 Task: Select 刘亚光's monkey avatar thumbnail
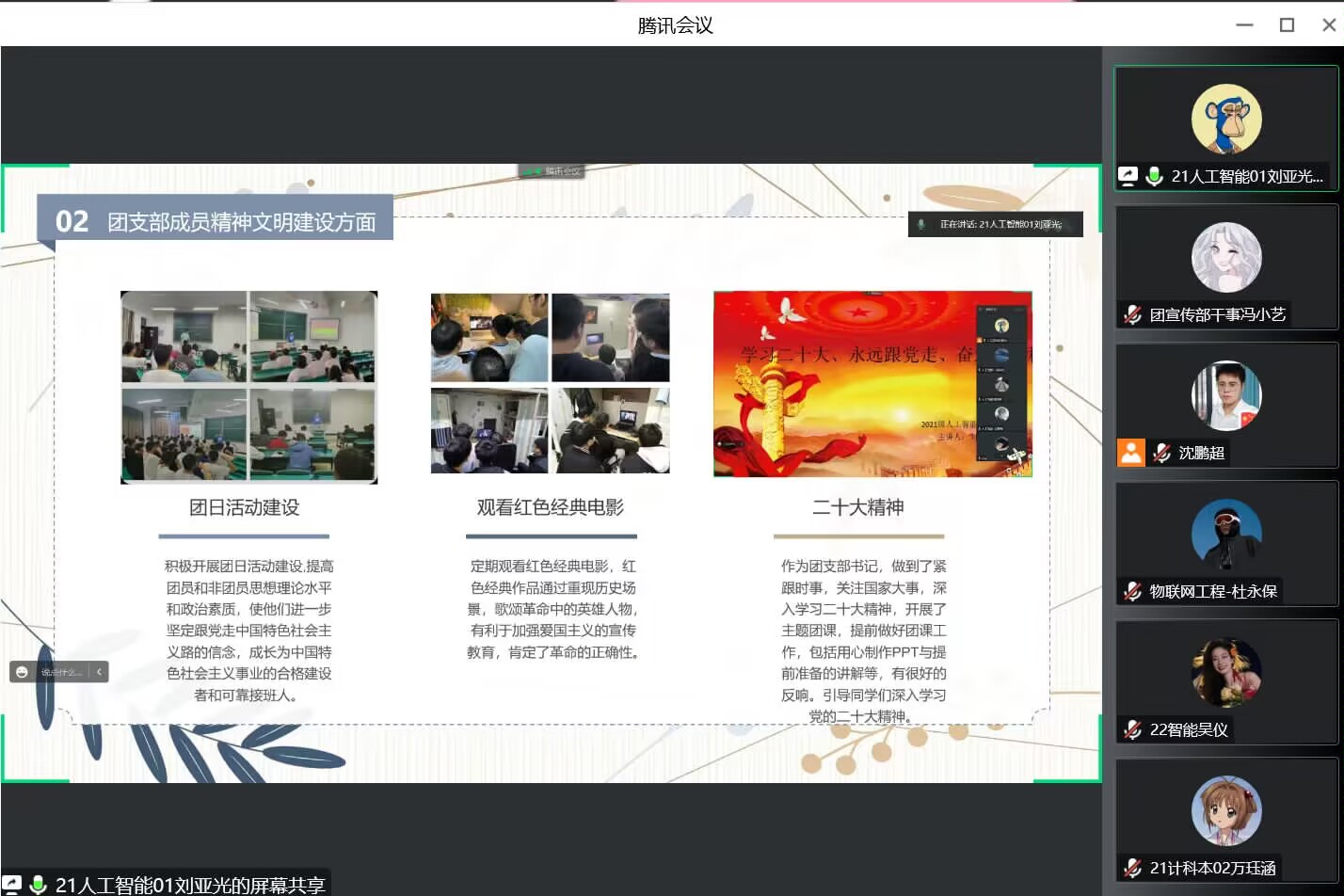(x=1226, y=120)
